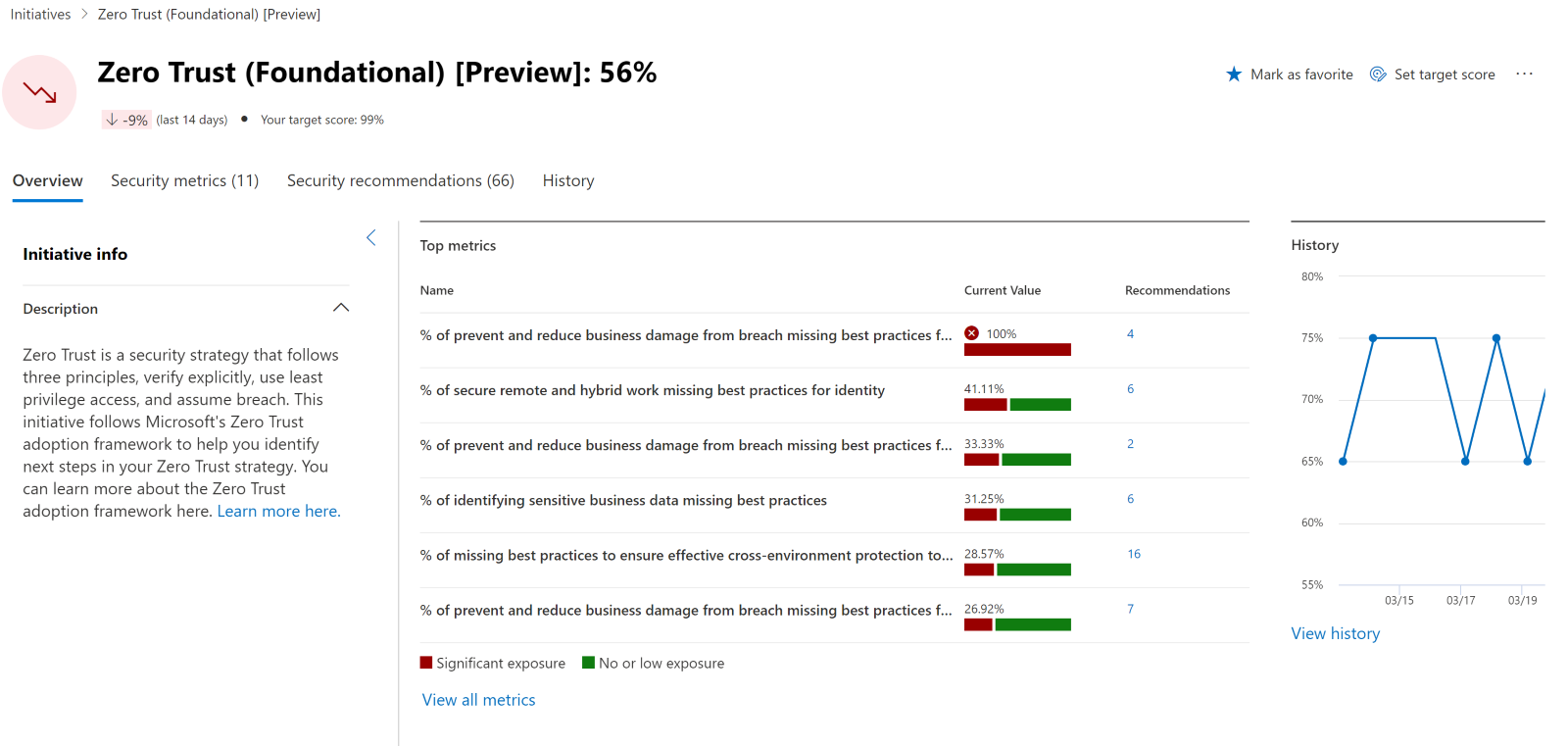Viewport: 1568px width, 746px height.
Task: Expand the truncated breach best practices metric name
Action: click(686, 334)
